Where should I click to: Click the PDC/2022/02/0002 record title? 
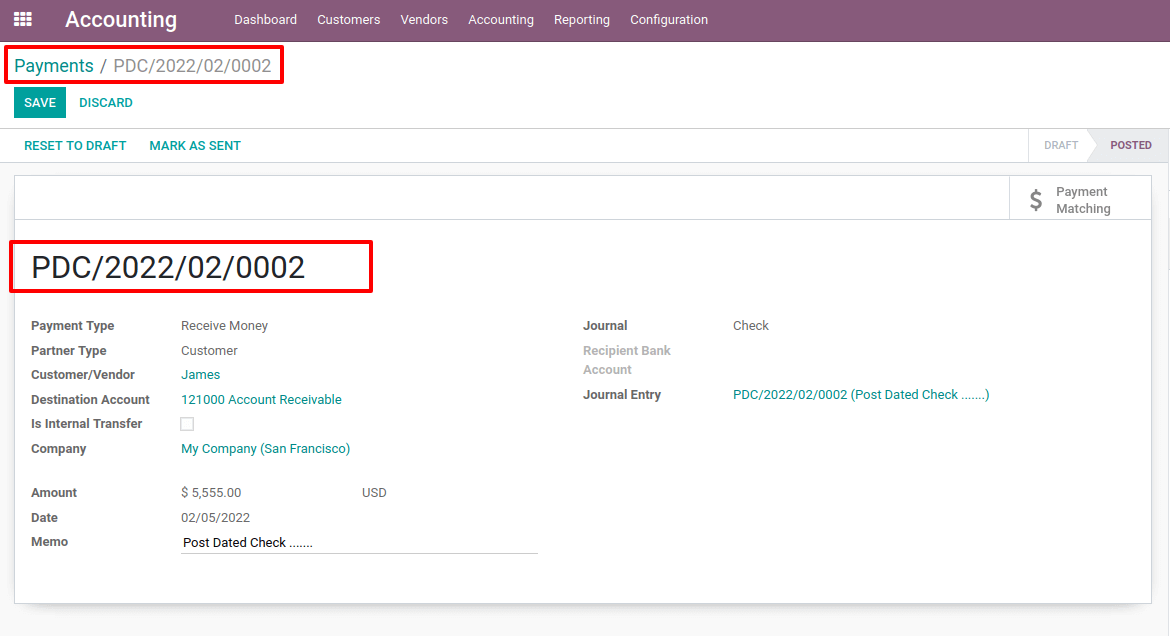(x=168, y=267)
